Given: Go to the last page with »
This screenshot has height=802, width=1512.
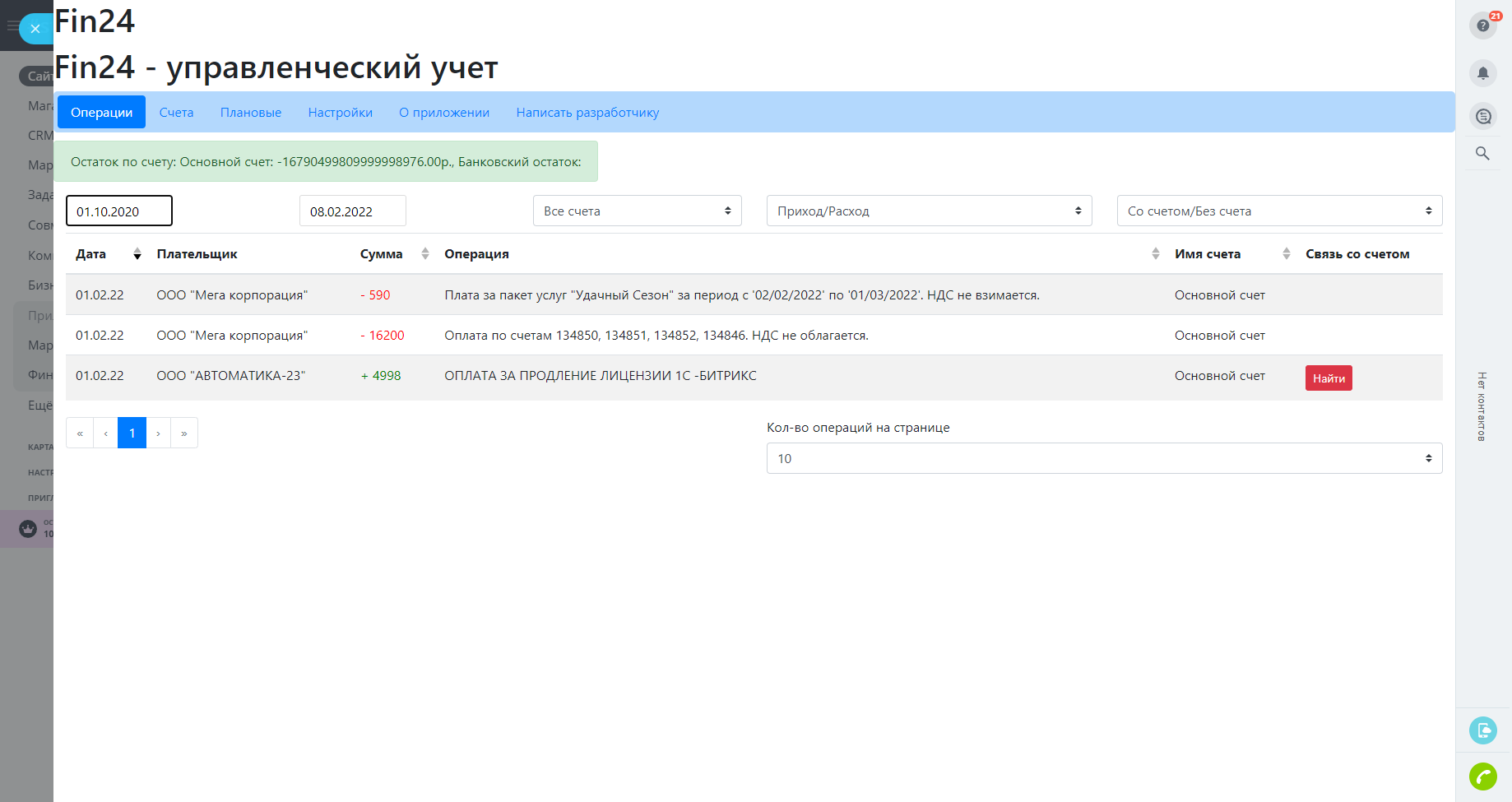Looking at the screenshot, I should [184, 433].
